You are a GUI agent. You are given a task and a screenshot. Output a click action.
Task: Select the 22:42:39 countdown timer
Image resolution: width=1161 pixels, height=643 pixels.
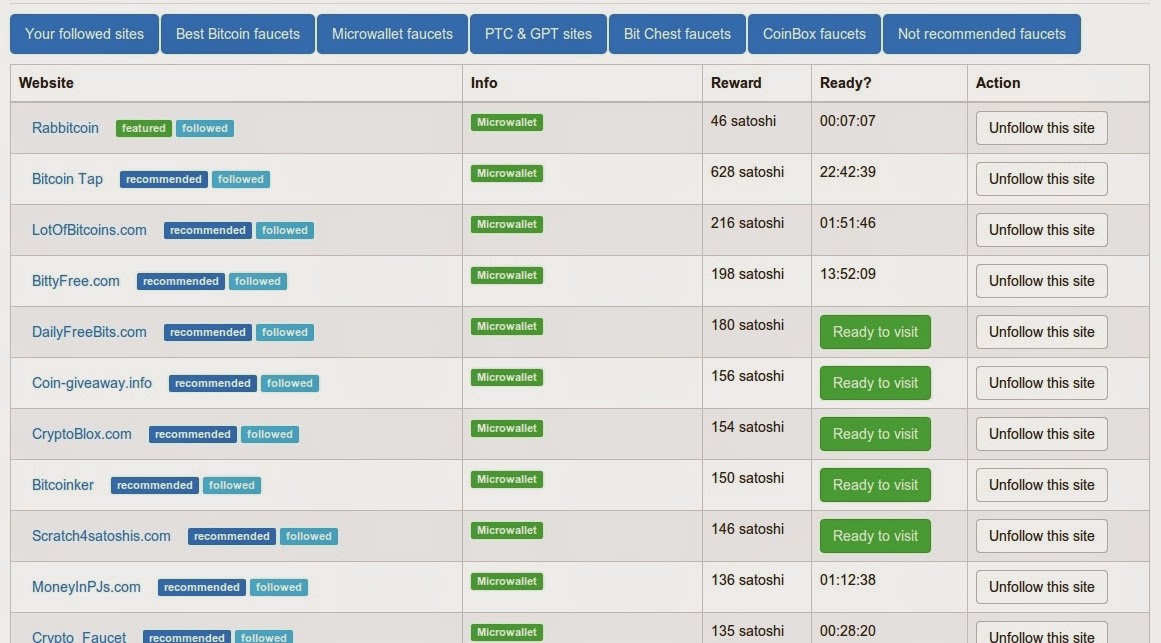(x=848, y=172)
